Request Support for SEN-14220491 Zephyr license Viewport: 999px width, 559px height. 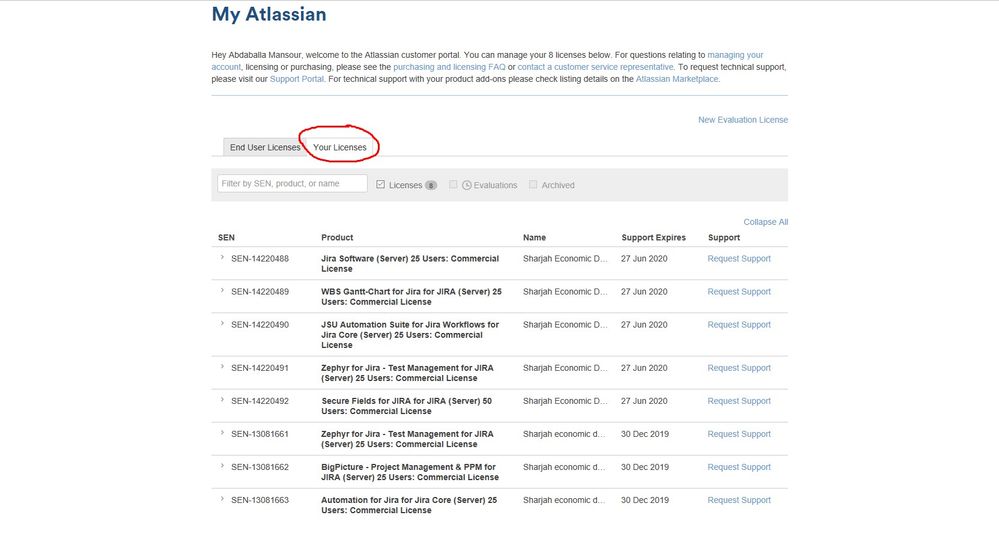739,368
